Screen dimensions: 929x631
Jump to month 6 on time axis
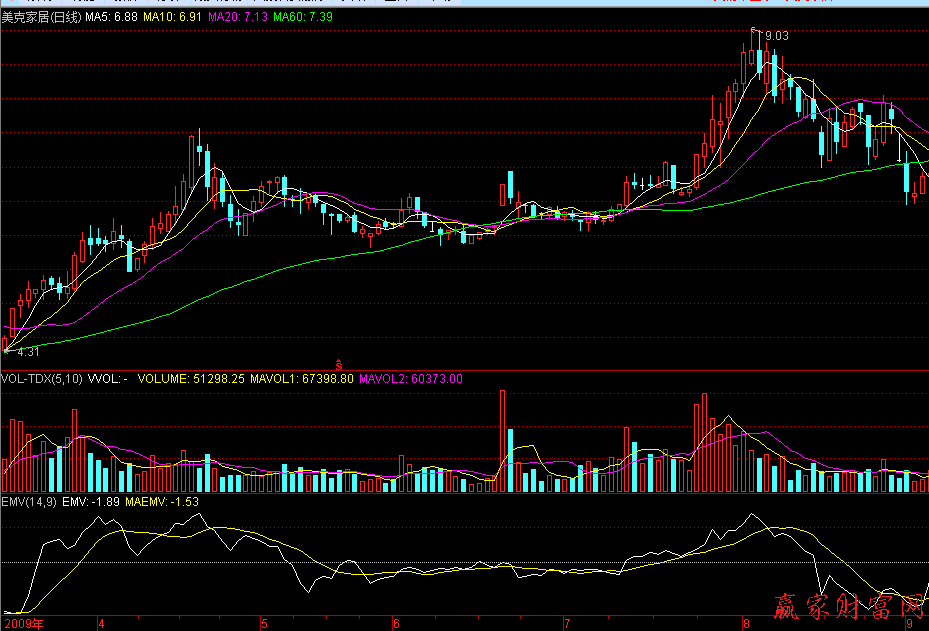click(x=396, y=623)
